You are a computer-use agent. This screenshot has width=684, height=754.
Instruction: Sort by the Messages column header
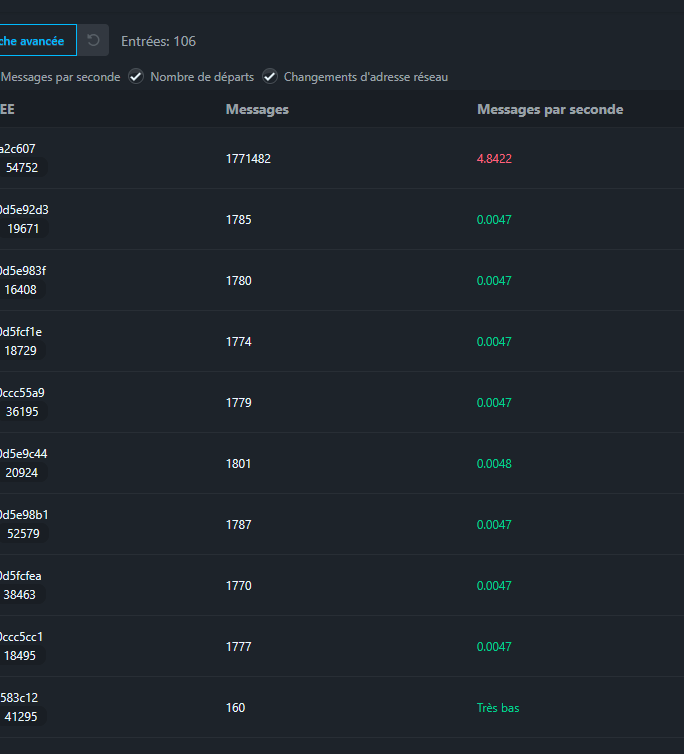click(x=257, y=109)
